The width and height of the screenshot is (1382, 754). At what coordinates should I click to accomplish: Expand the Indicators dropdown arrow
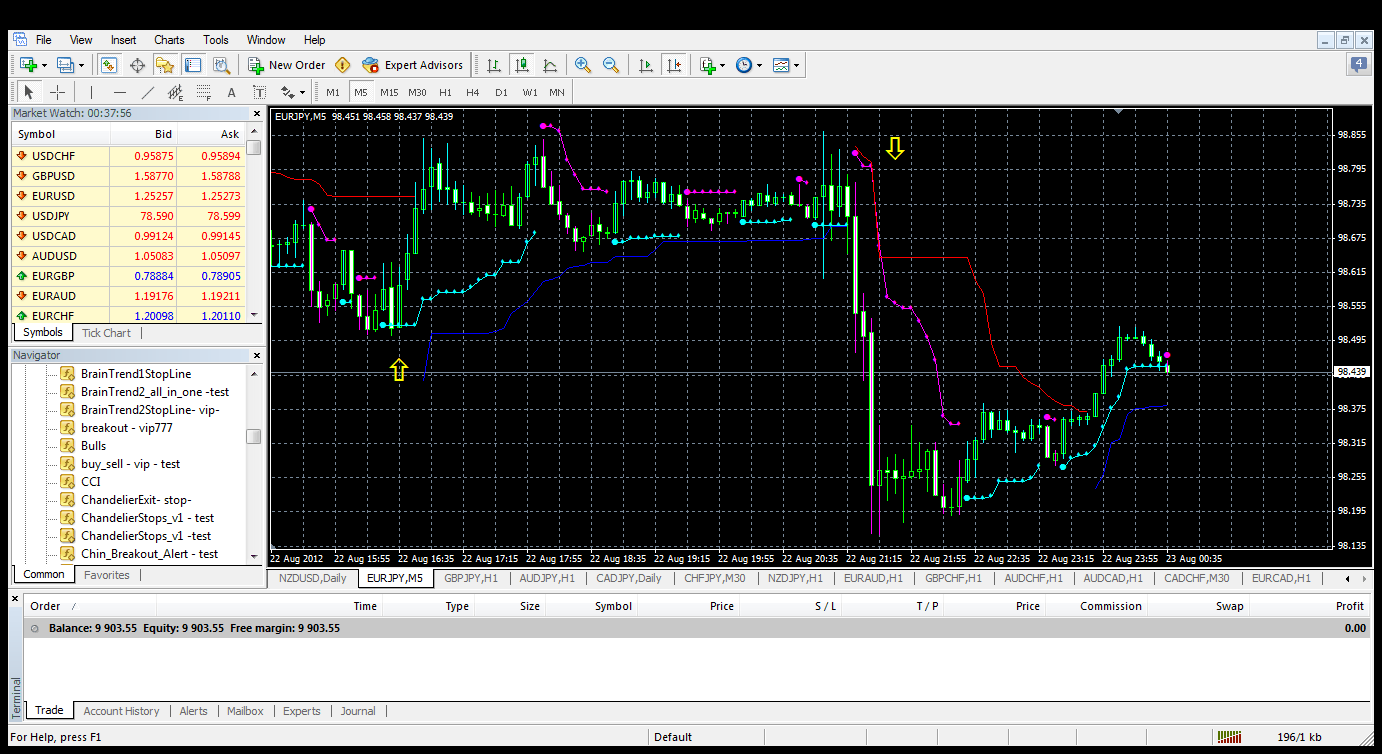click(x=723, y=65)
